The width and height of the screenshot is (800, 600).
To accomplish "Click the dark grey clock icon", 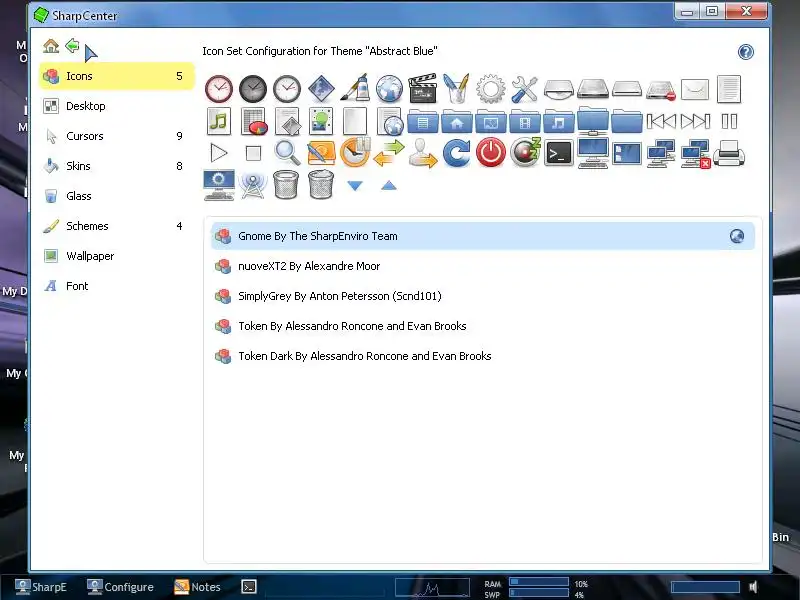I will point(253,89).
